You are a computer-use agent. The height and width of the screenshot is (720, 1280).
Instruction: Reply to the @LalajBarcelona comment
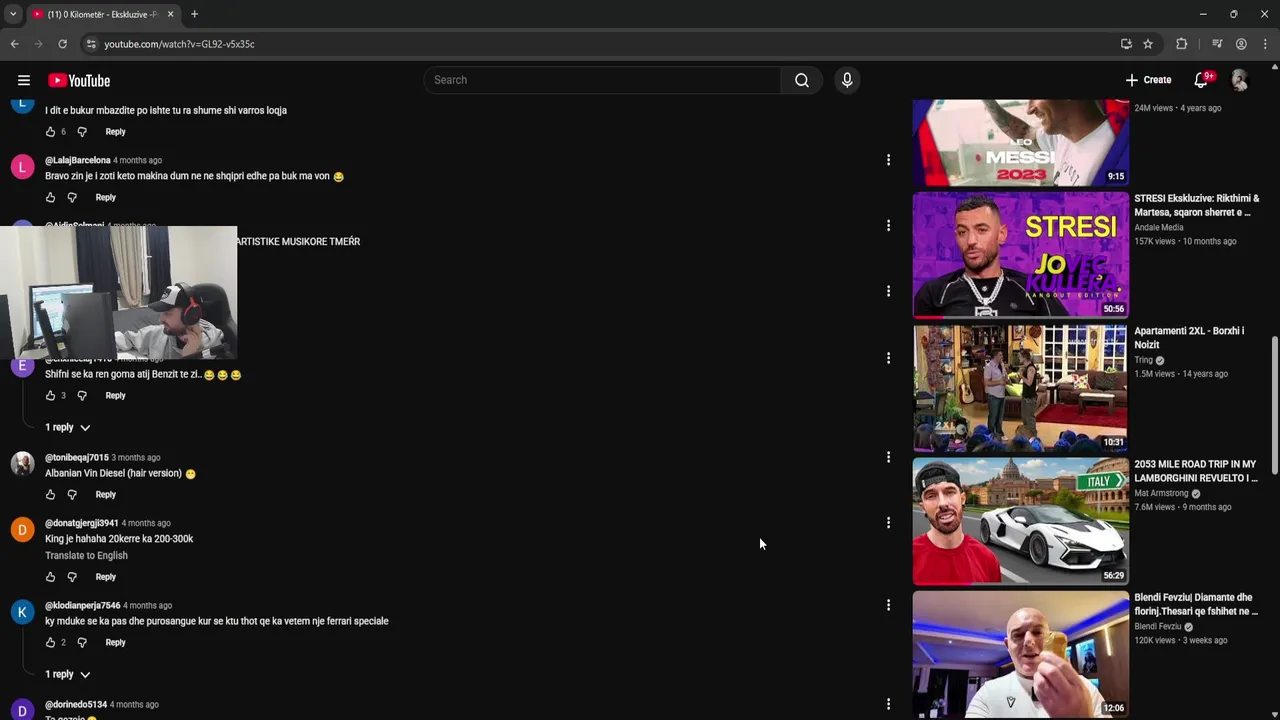(105, 197)
